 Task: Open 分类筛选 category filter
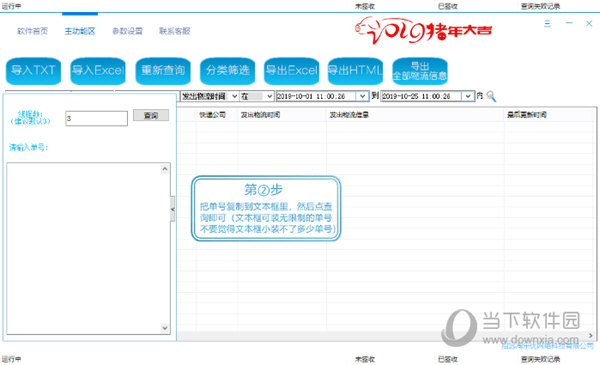coord(228,71)
